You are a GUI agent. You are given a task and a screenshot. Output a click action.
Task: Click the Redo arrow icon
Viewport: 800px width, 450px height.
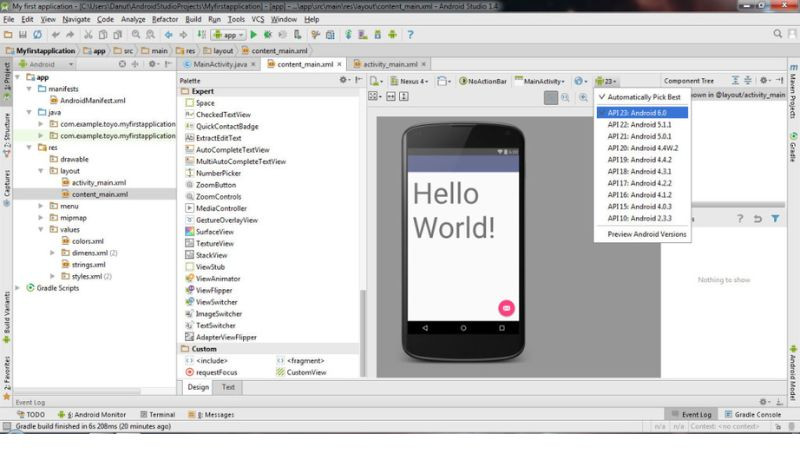pyautogui.click(x=70, y=35)
